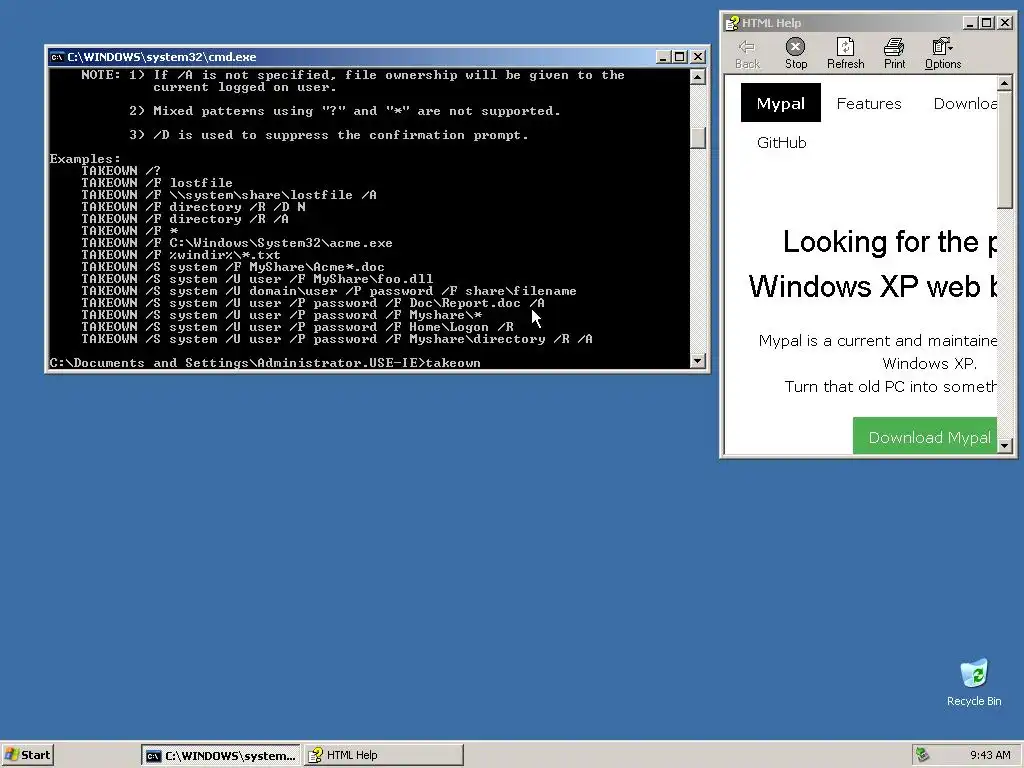
Task: Click the 'MyShare\Acme*.doc' example line
Action: [x=233, y=267]
